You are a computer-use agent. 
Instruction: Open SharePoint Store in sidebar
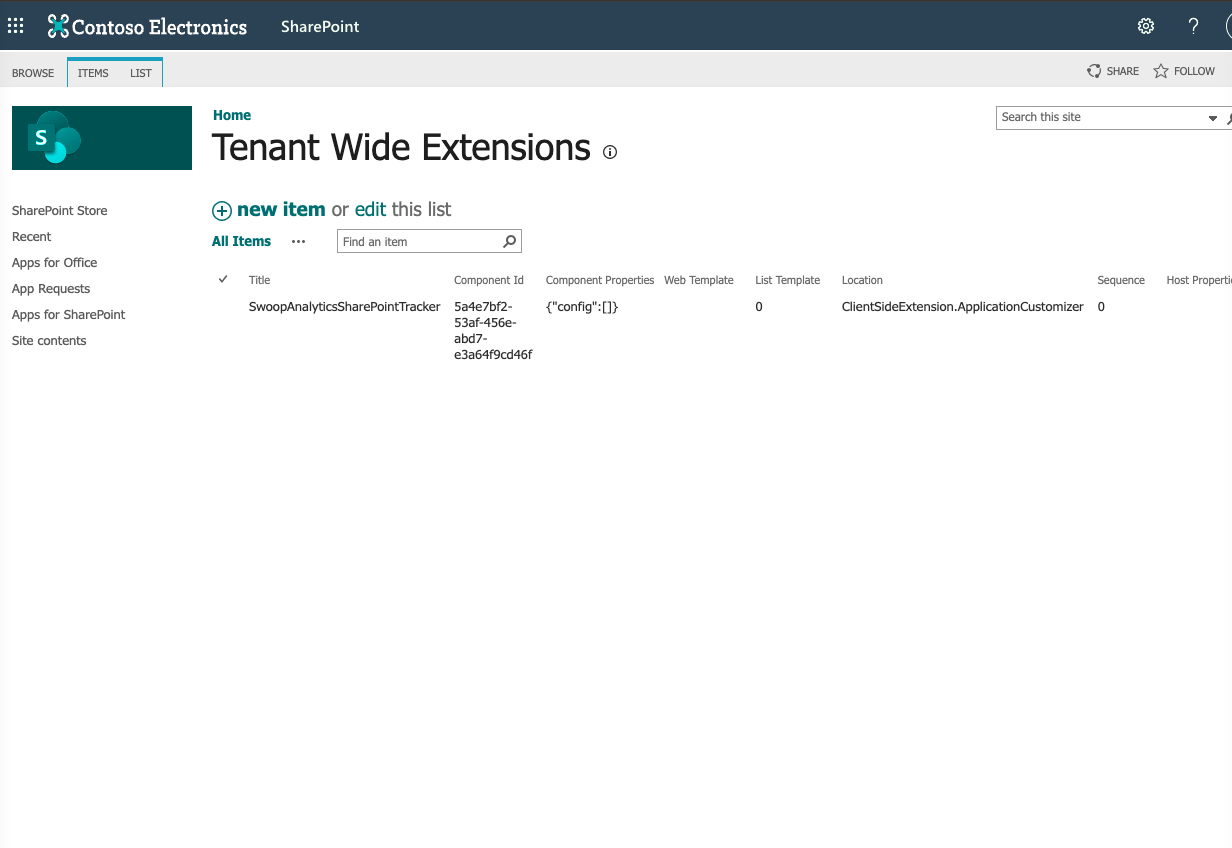60,210
